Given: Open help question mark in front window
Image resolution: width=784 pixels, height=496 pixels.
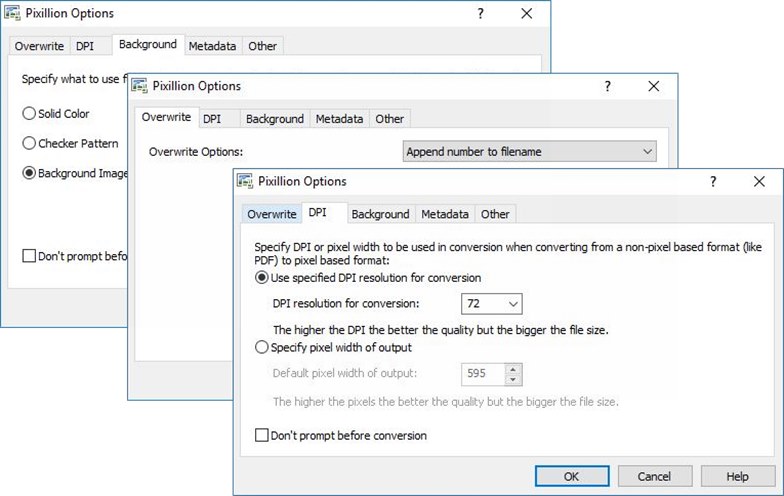Looking at the screenshot, I should point(713,182).
